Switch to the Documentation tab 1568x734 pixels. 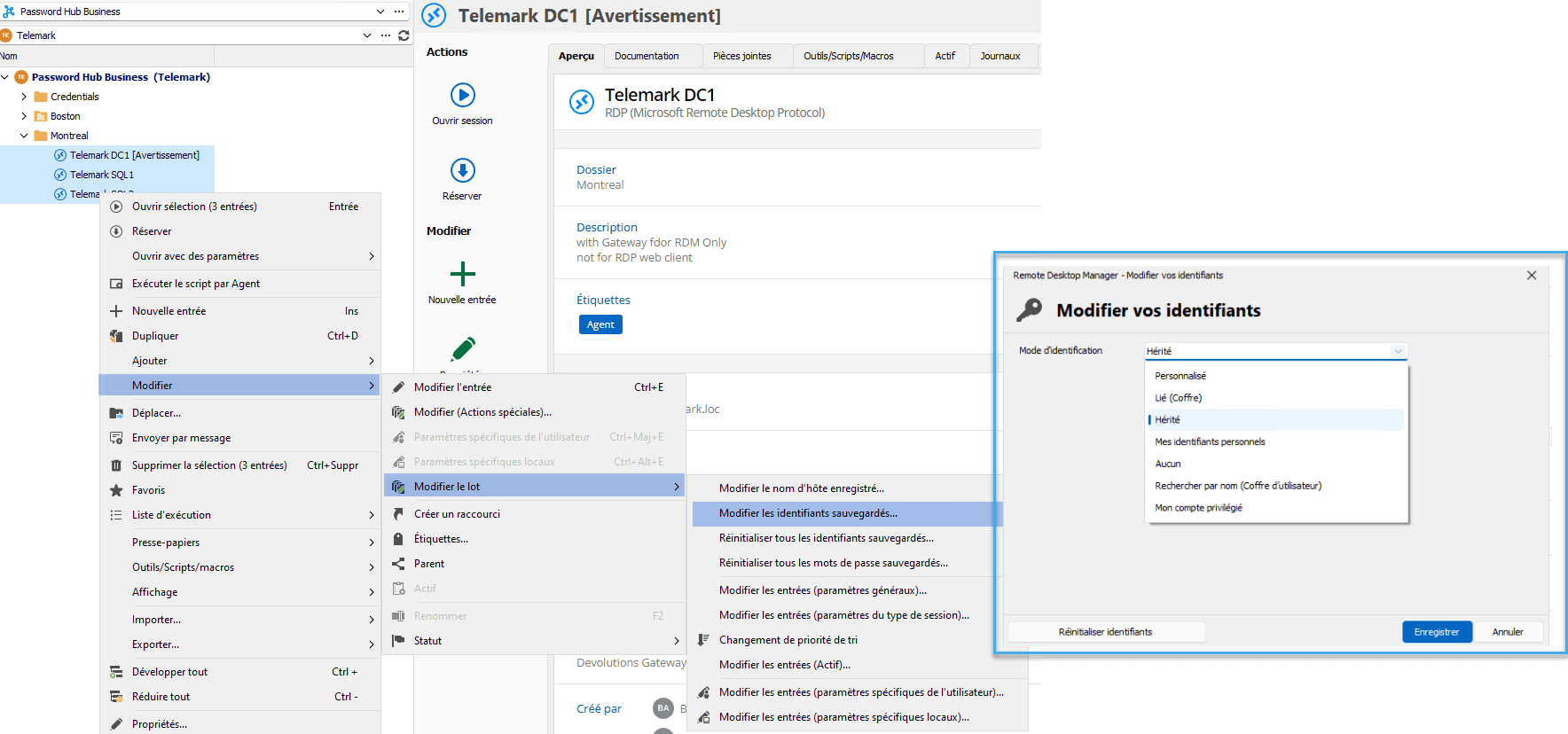pyautogui.click(x=647, y=56)
